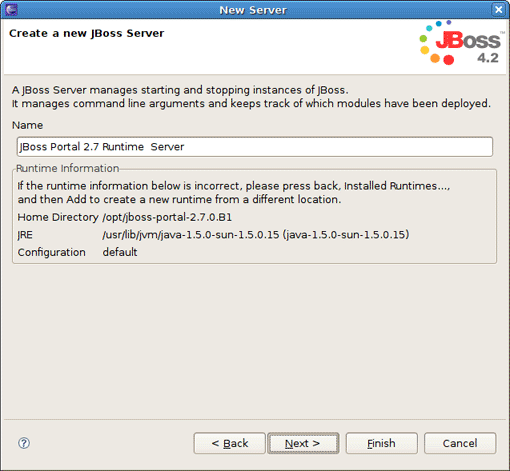
Task: Click the 'JRE' label
Action: coord(25,235)
